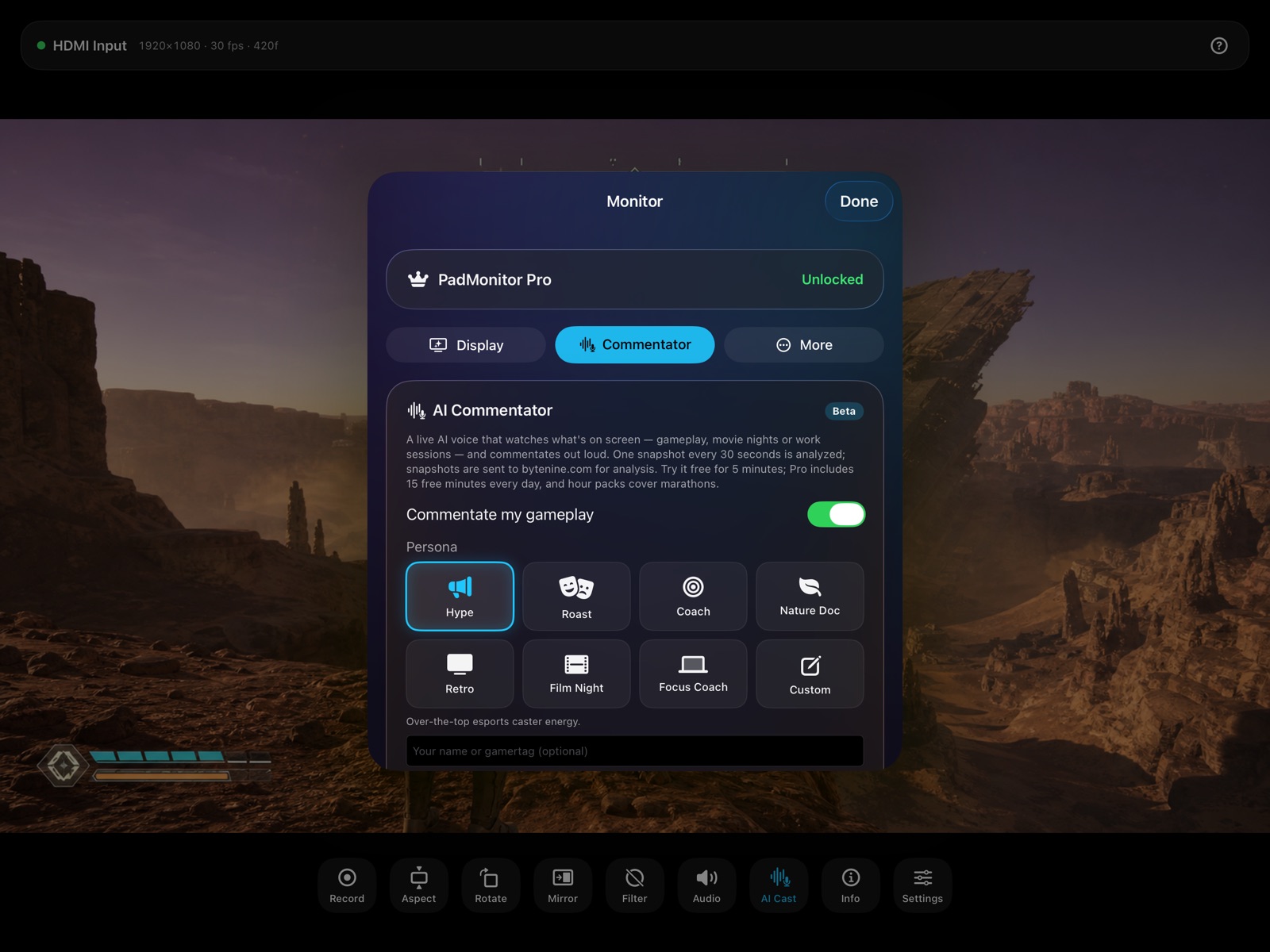Select the Hype persona
The height and width of the screenshot is (952, 1270).
[x=460, y=596]
